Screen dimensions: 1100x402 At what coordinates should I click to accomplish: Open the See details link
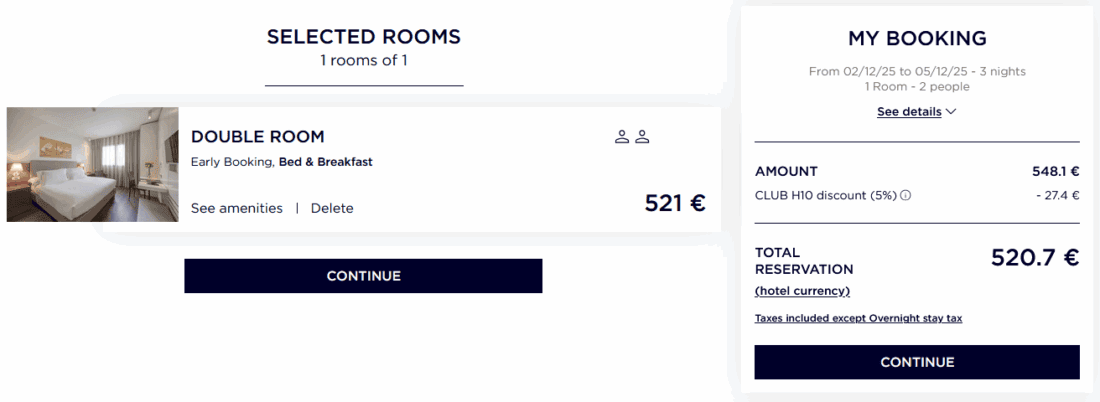909,112
